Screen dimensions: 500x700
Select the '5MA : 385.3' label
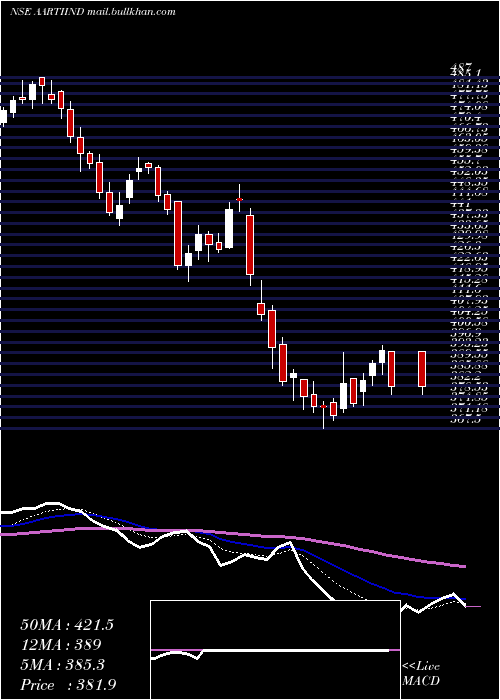pyautogui.click(x=62, y=665)
